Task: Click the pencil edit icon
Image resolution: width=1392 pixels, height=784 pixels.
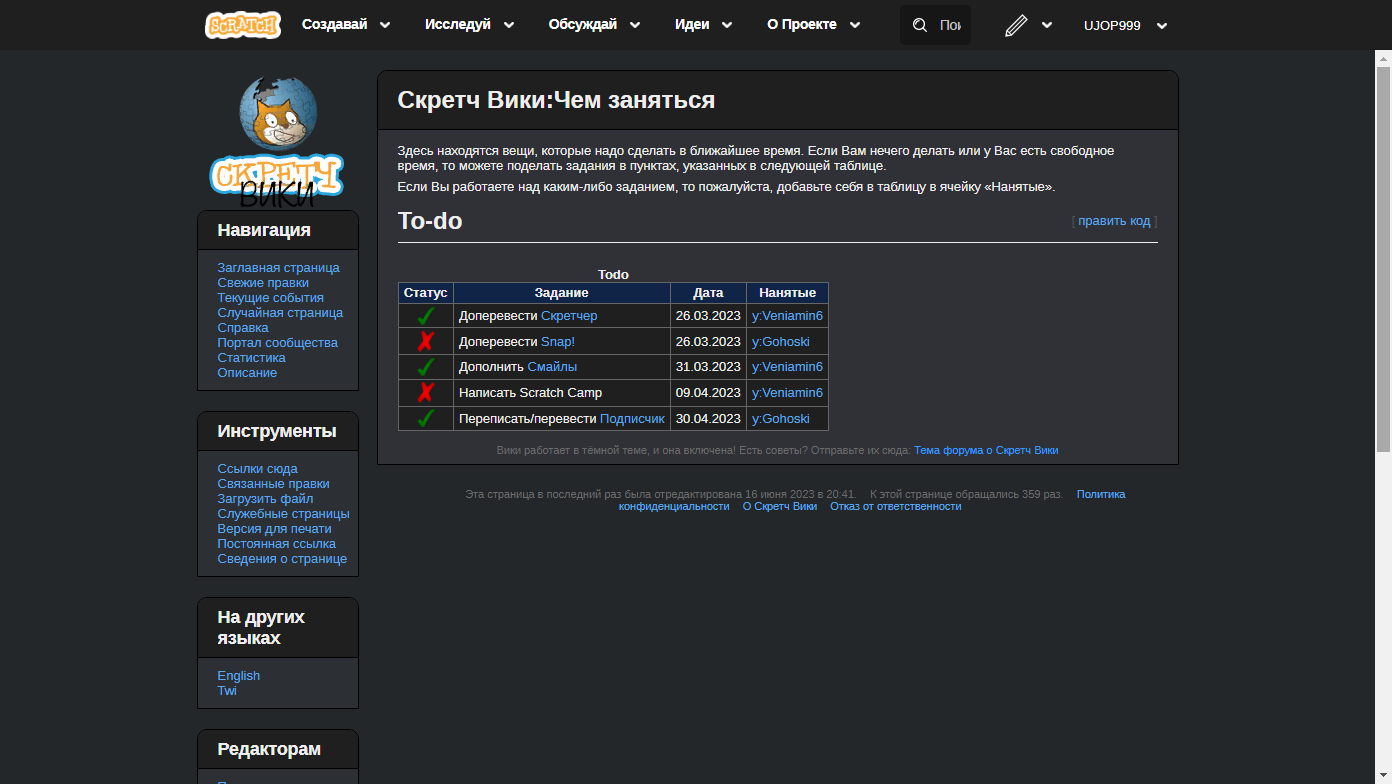Action: pos(1016,25)
